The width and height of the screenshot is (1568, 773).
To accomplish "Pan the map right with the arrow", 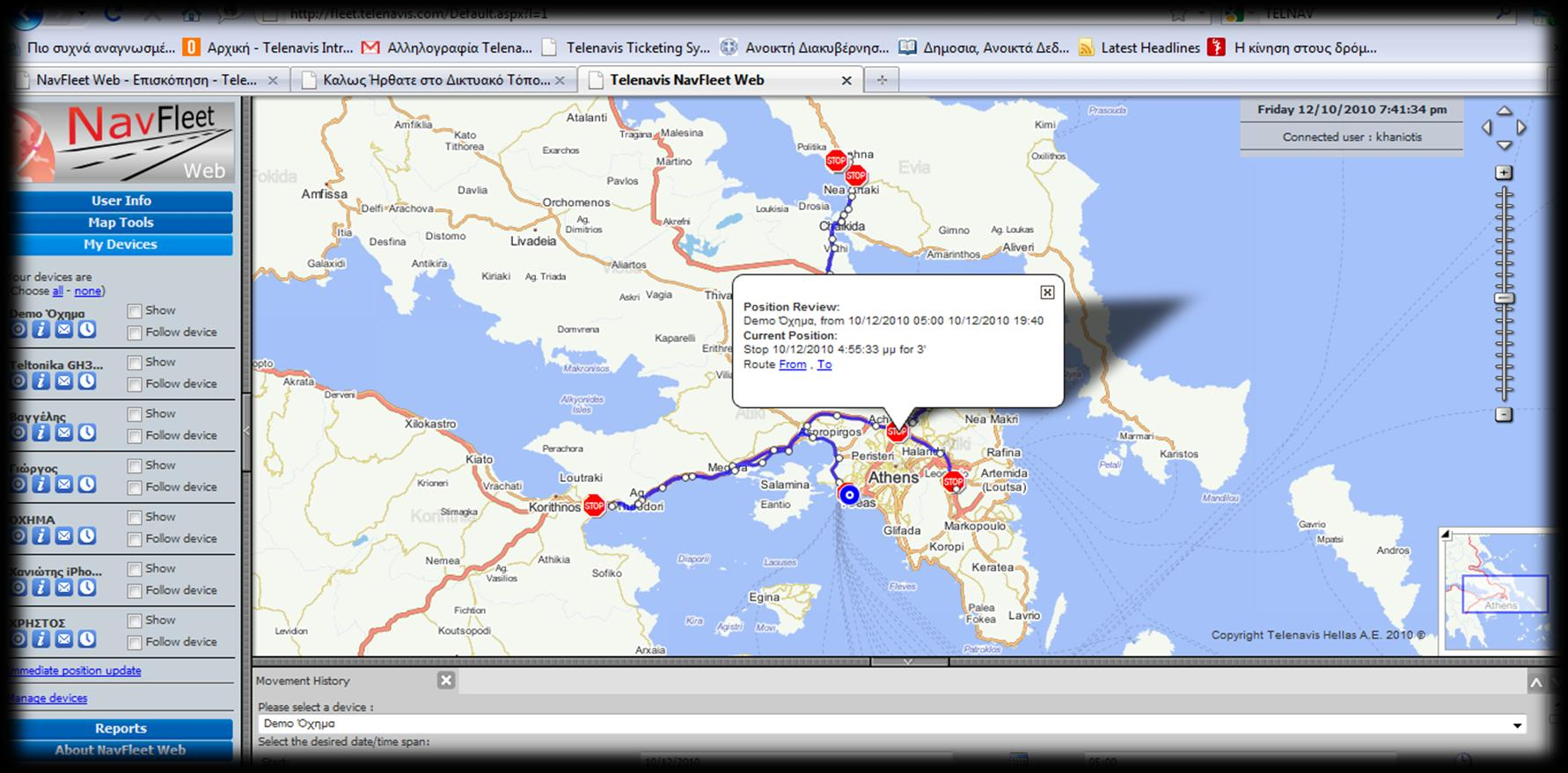I will coord(1520,128).
